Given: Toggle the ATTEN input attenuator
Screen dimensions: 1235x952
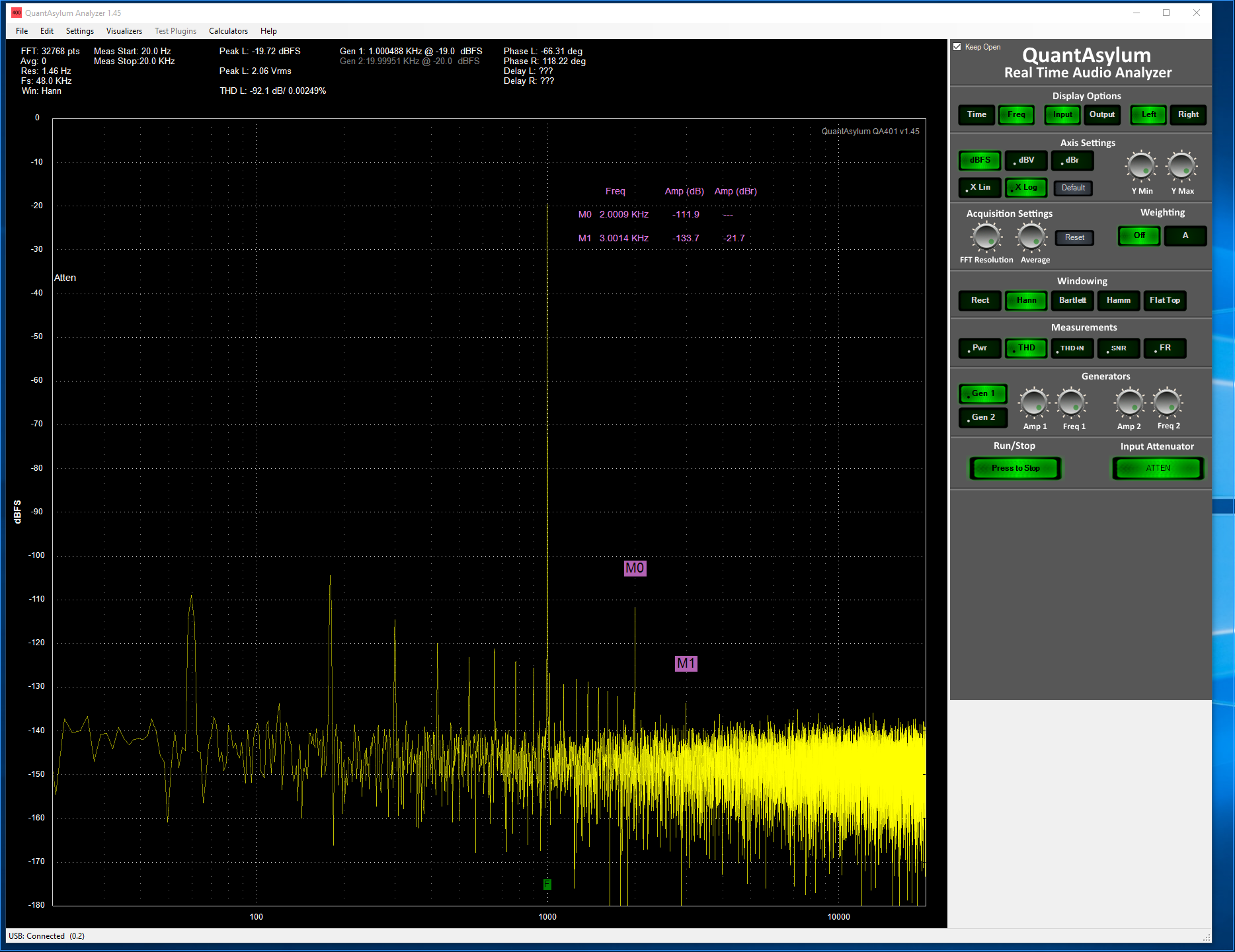Looking at the screenshot, I should (x=1158, y=468).
